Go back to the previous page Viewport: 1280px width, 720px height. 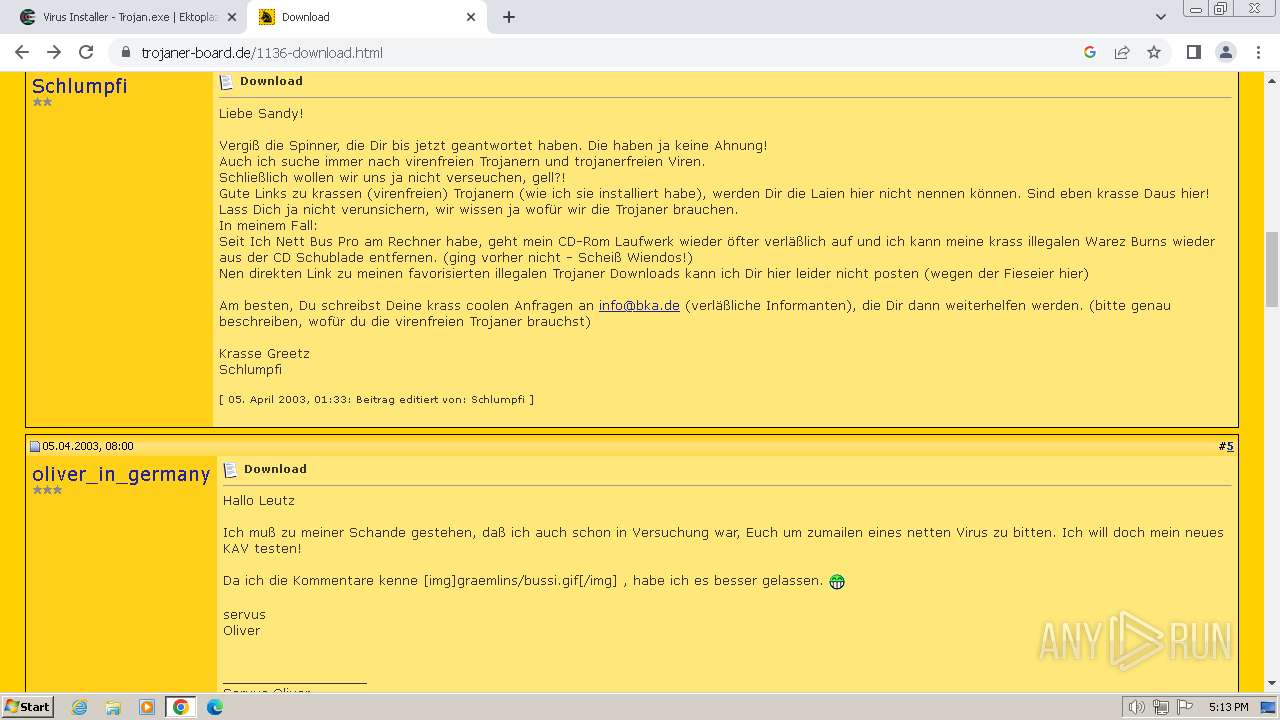coord(22,52)
